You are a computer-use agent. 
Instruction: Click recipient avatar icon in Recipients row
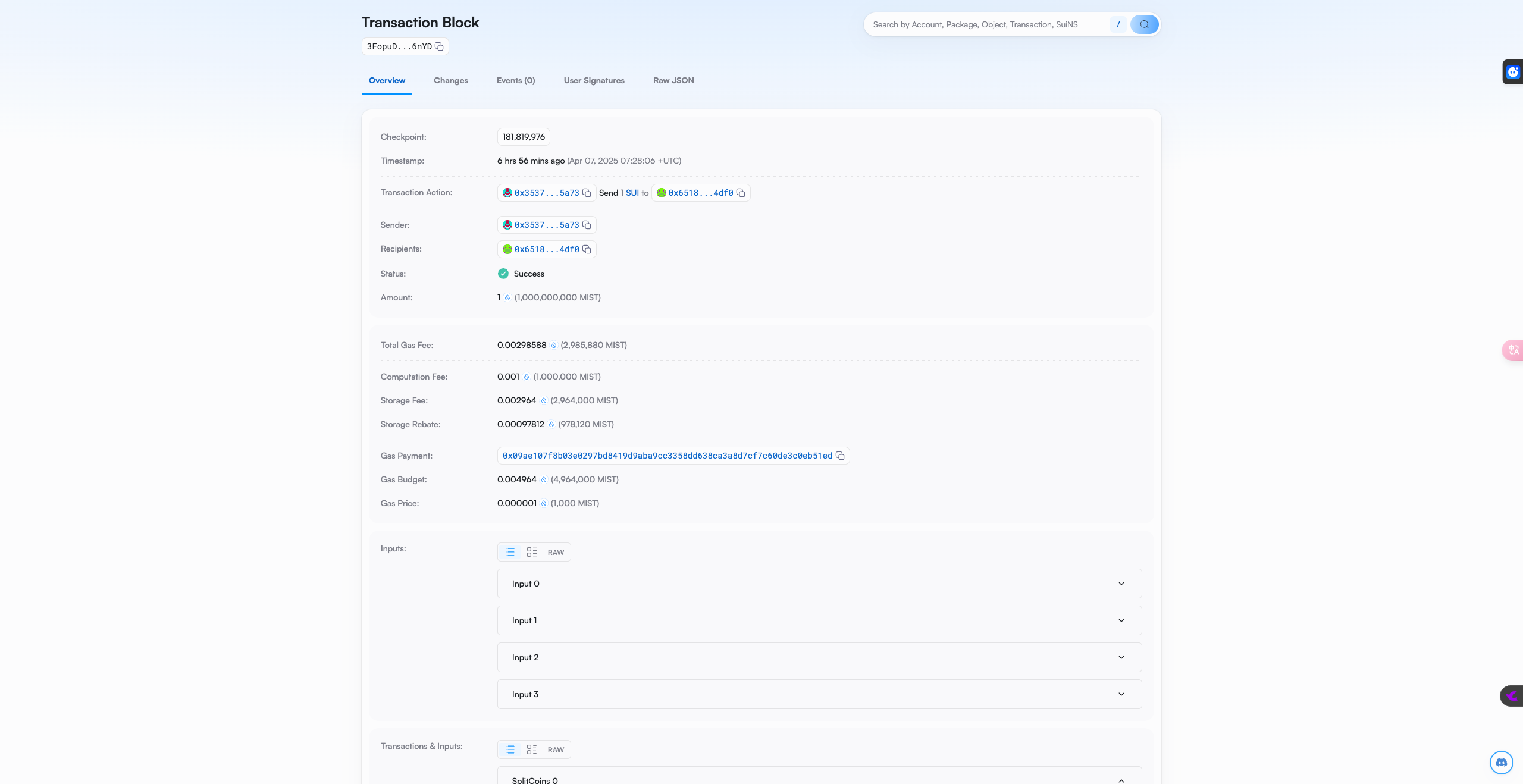tap(507, 249)
